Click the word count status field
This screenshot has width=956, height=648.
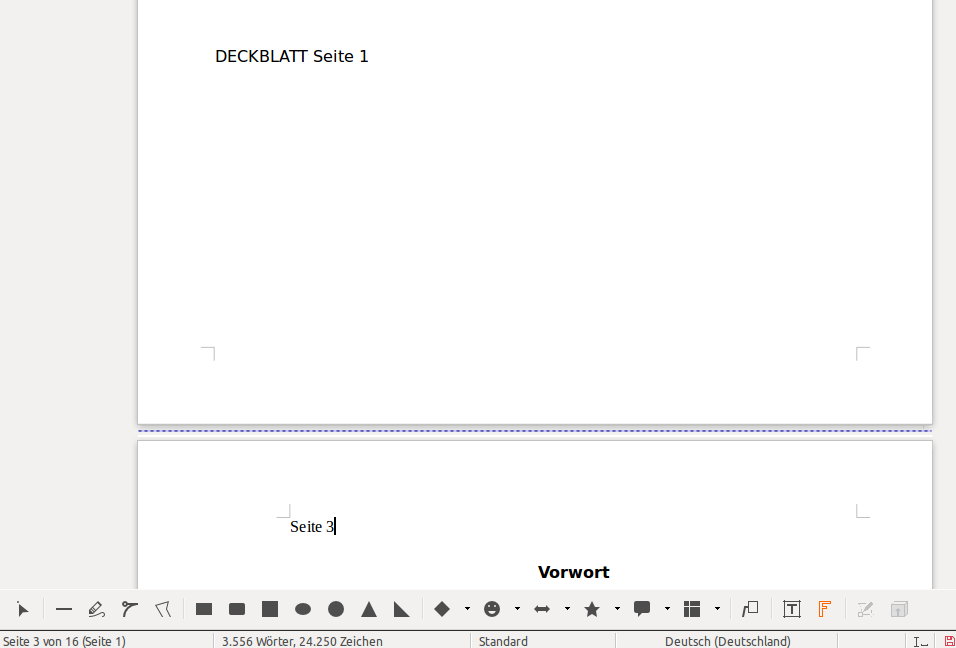pyautogui.click(x=302, y=641)
